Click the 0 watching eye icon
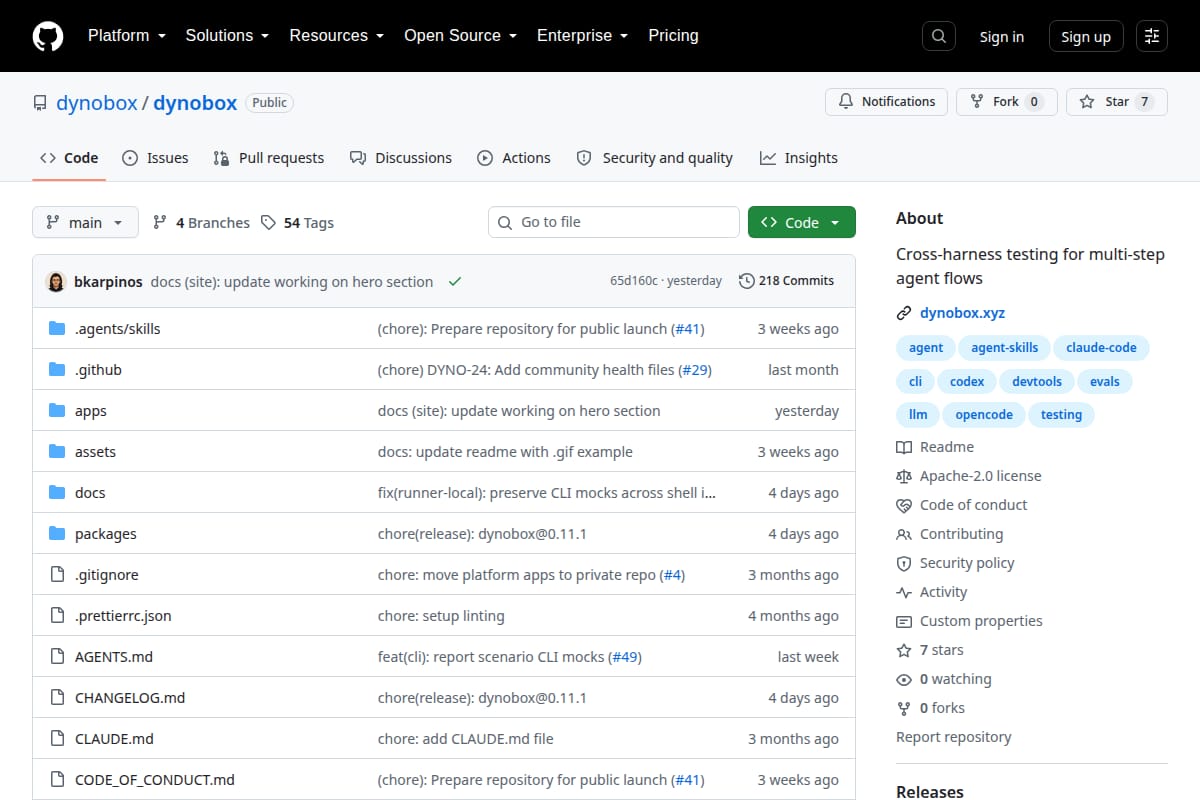This screenshot has height=800, width=1200. coord(904,679)
